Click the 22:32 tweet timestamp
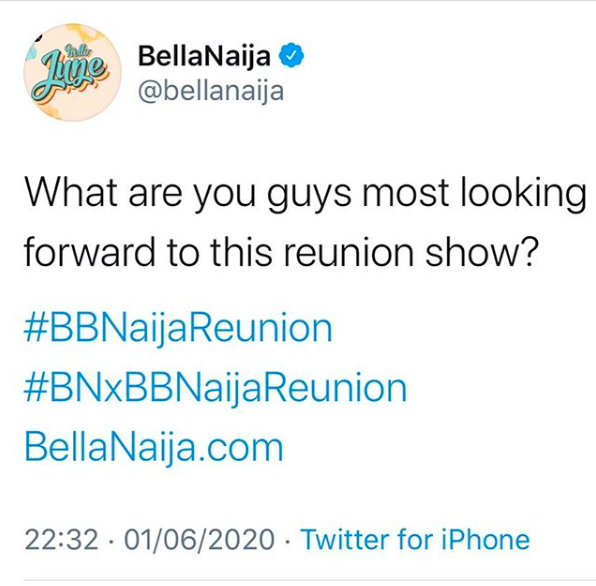Viewport: 596px width, 586px height. tap(62, 539)
